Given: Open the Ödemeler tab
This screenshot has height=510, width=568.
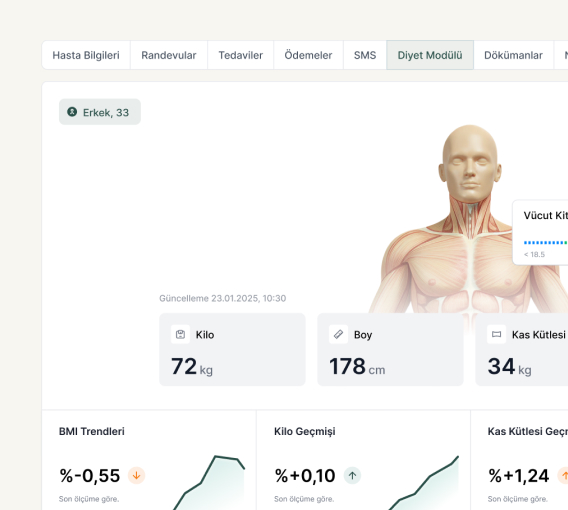Looking at the screenshot, I should tap(308, 55).
